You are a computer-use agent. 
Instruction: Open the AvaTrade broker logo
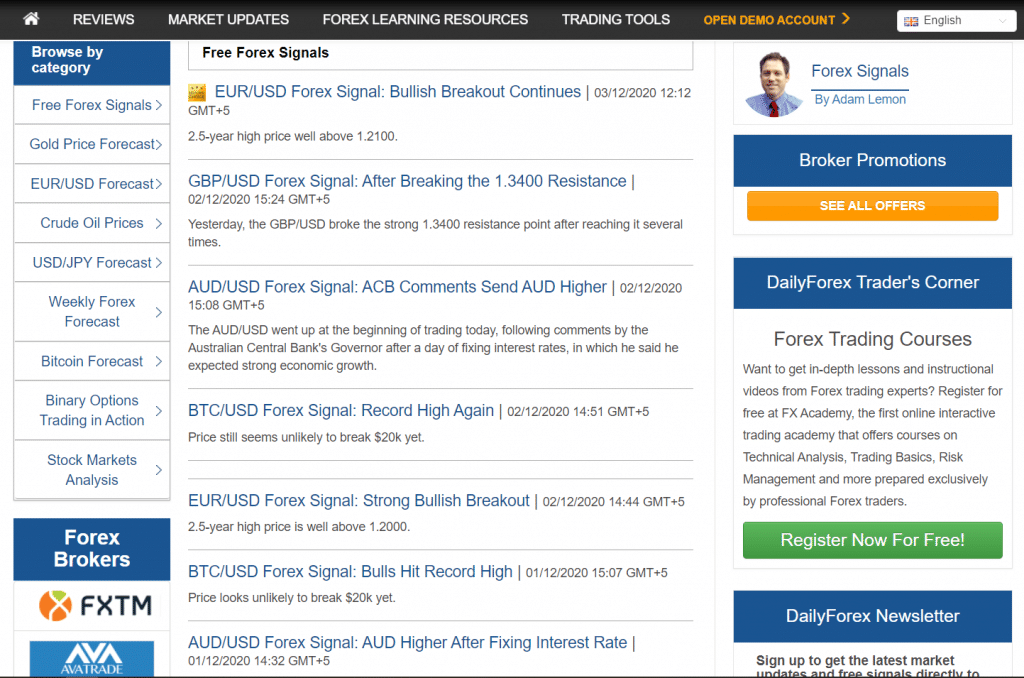(92, 658)
